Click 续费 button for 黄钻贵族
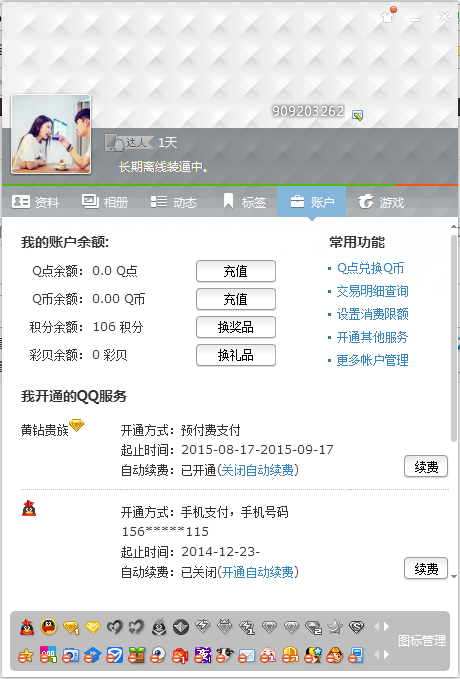 [426, 466]
